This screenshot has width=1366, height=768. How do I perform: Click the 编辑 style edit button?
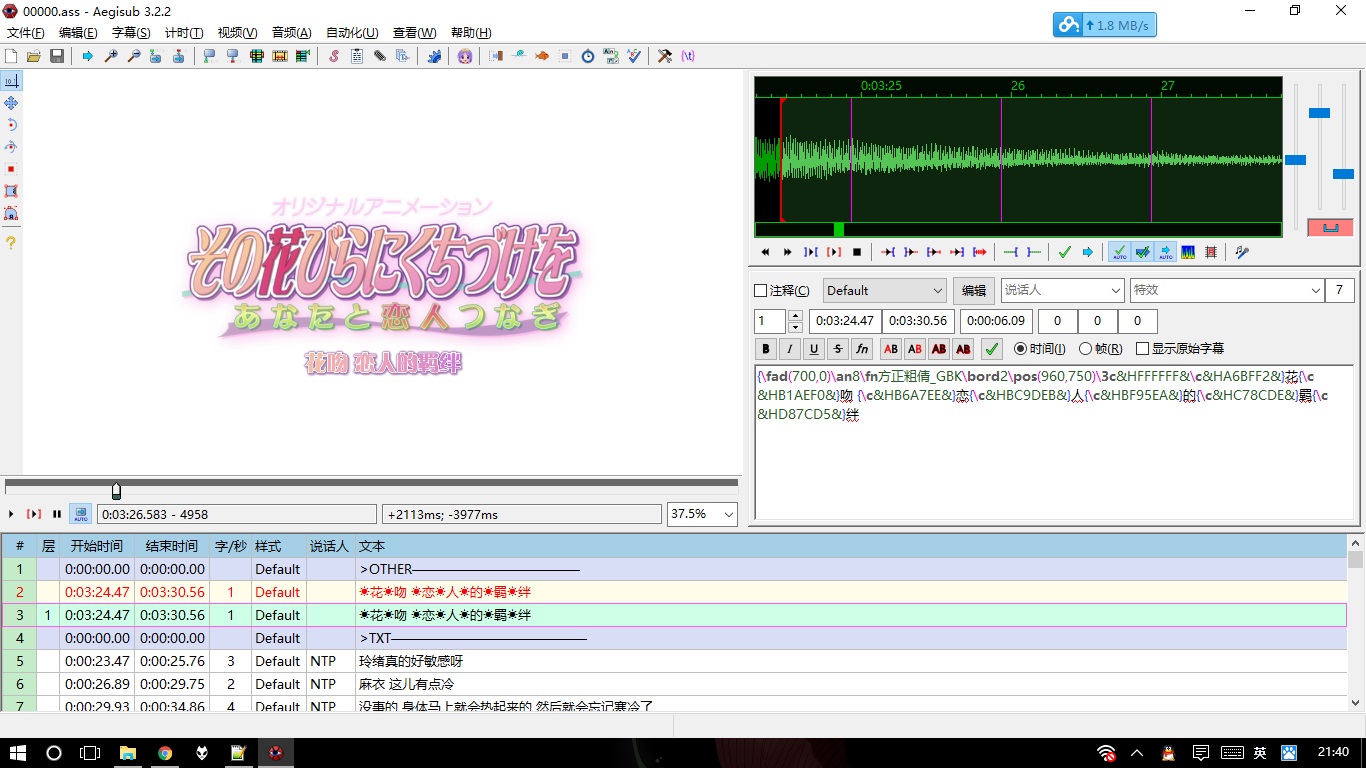974,291
